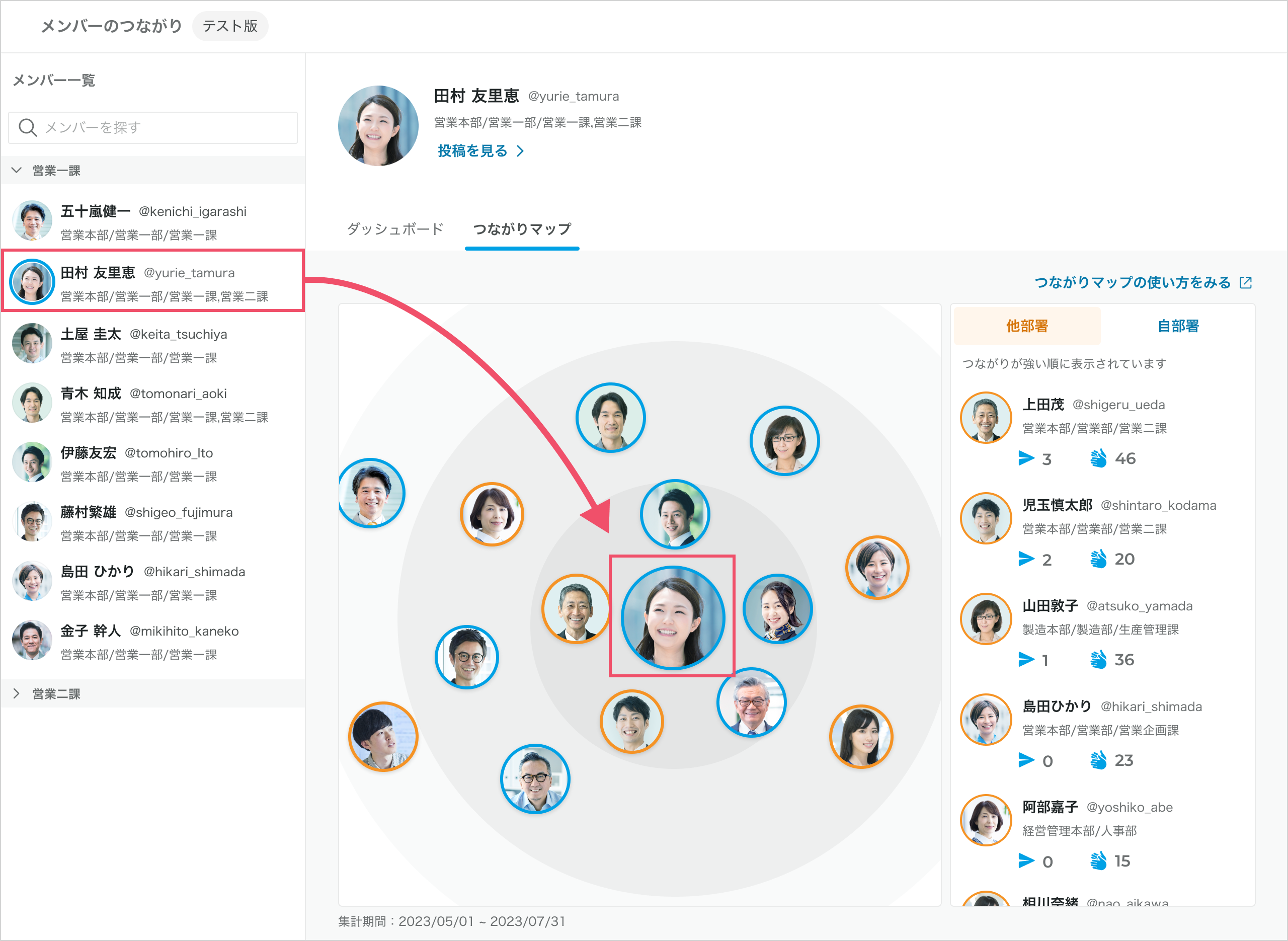Select member 藤村繁雄 in the list
The image size is (1288, 941).
(152, 522)
